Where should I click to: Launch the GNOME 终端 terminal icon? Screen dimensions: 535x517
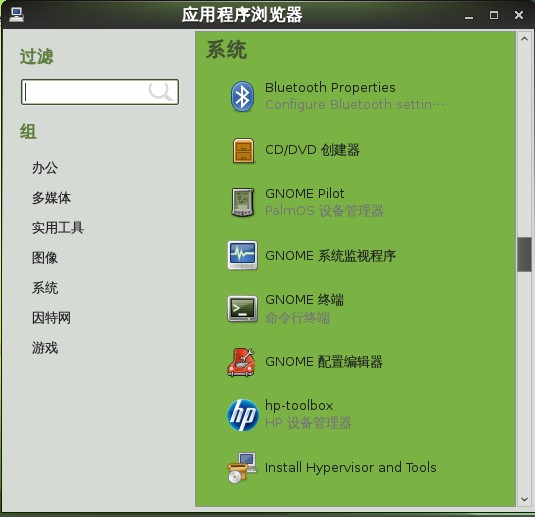(x=243, y=308)
